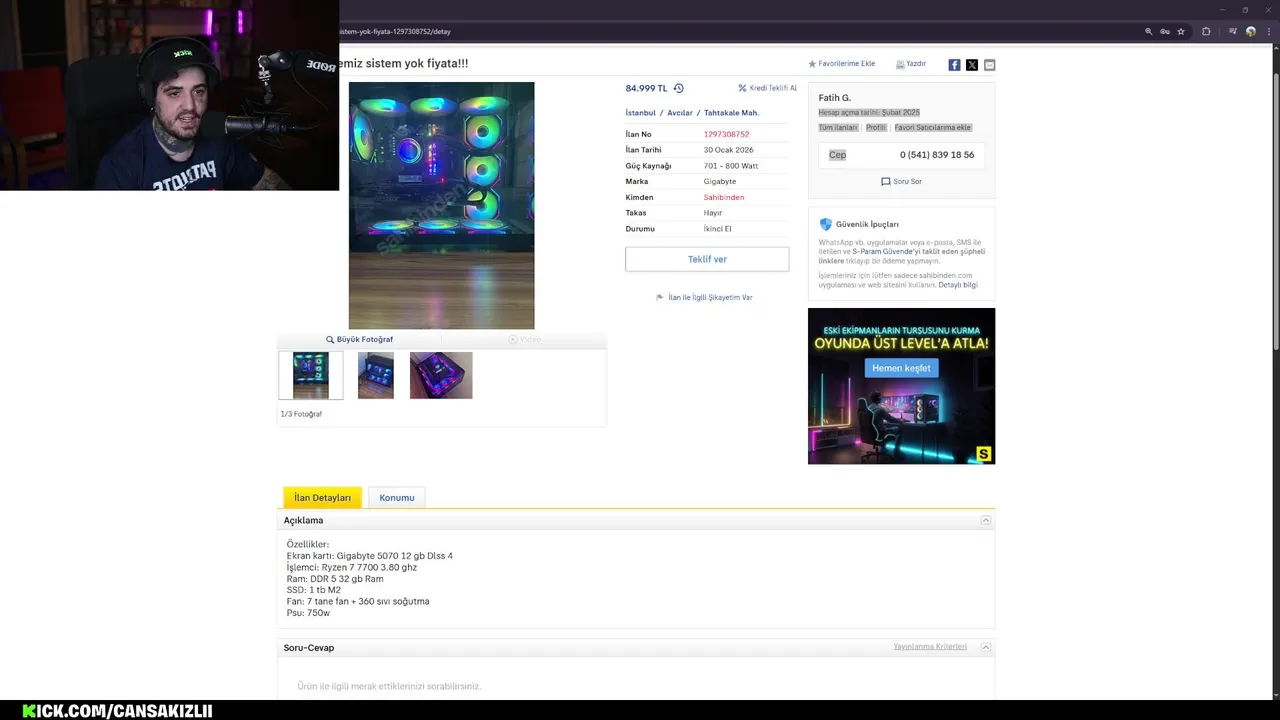Collapse the Soru-Cevap section
Image resolution: width=1280 pixels, height=720 pixels.
tap(985, 647)
